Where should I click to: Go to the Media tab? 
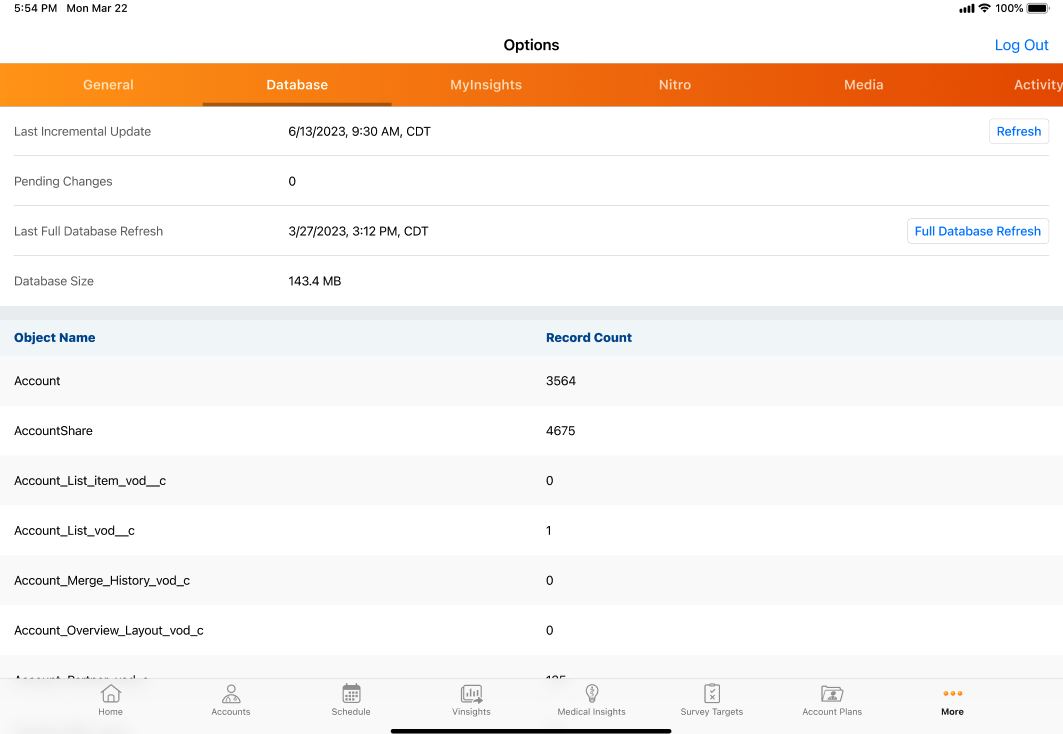864,85
